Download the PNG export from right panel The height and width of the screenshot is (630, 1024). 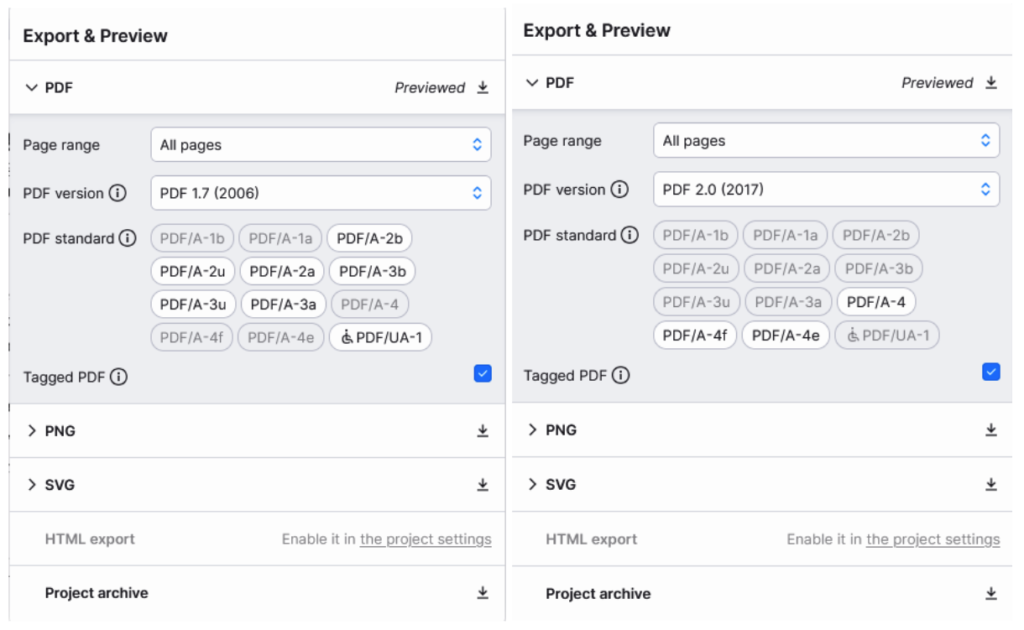(991, 430)
